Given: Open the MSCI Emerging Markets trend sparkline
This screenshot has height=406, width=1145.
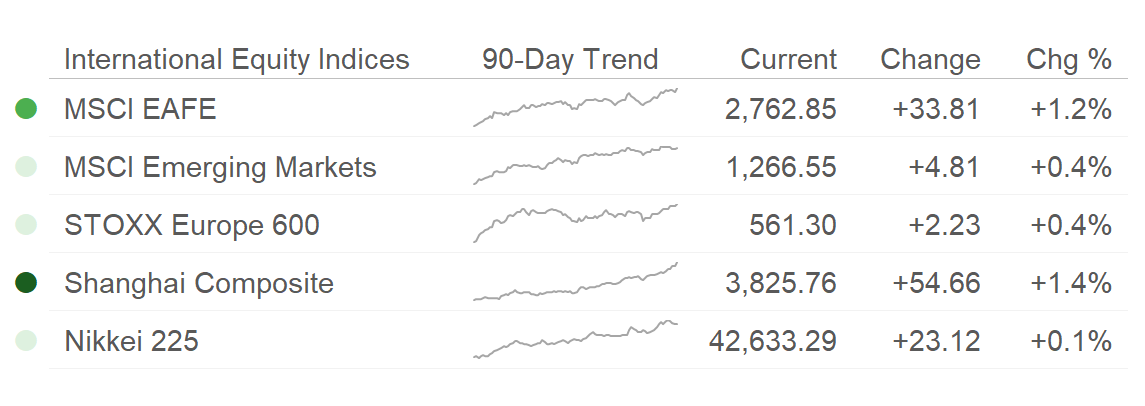Looking at the screenshot, I should coord(575,165).
